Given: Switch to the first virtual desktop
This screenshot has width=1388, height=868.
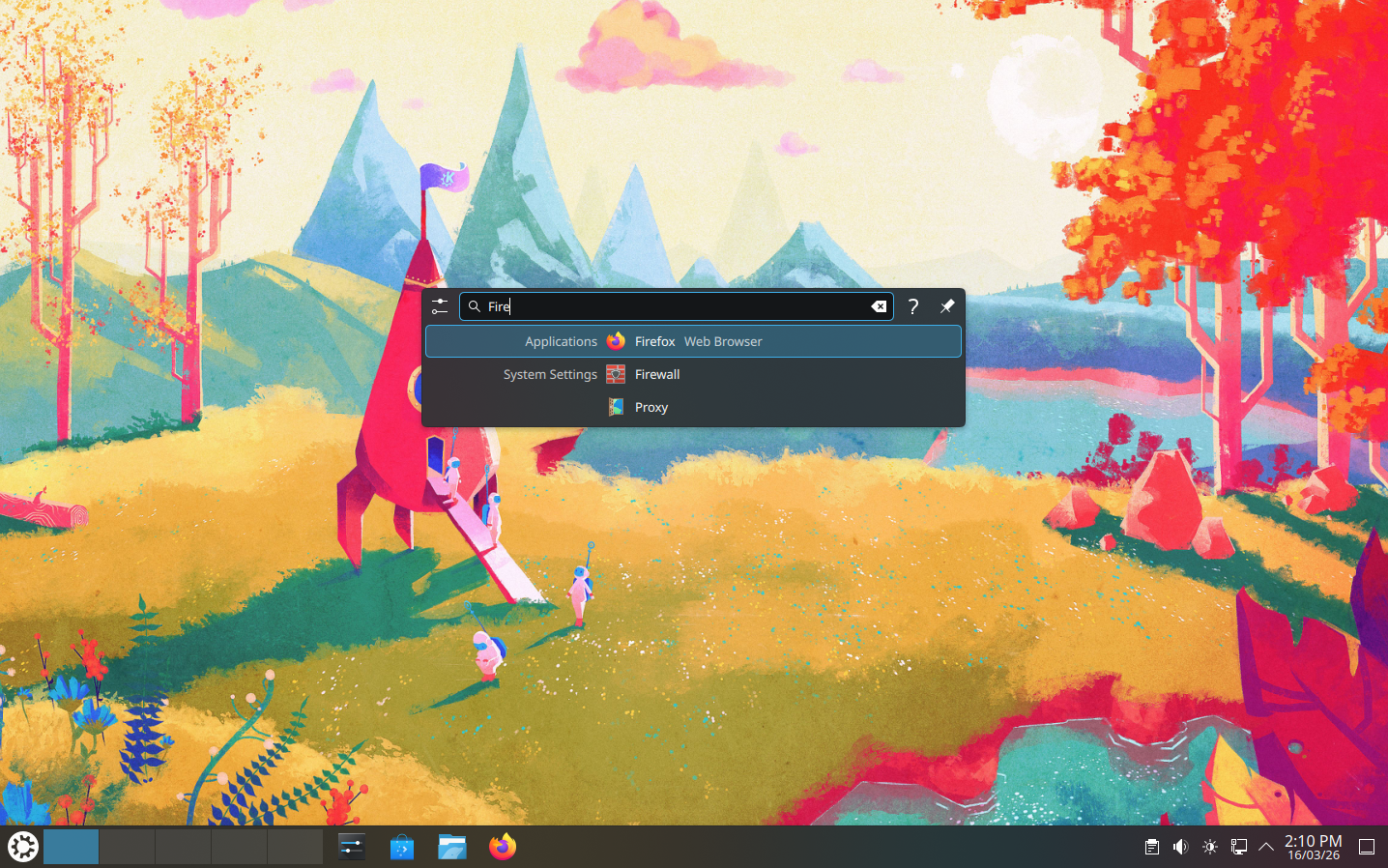Looking at the screenshot, I should (x=71, y=847).
